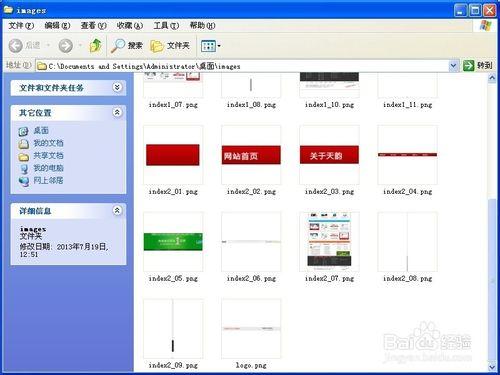
Task: Open the Edit (编辑) menu
Action: pos(57,25)
